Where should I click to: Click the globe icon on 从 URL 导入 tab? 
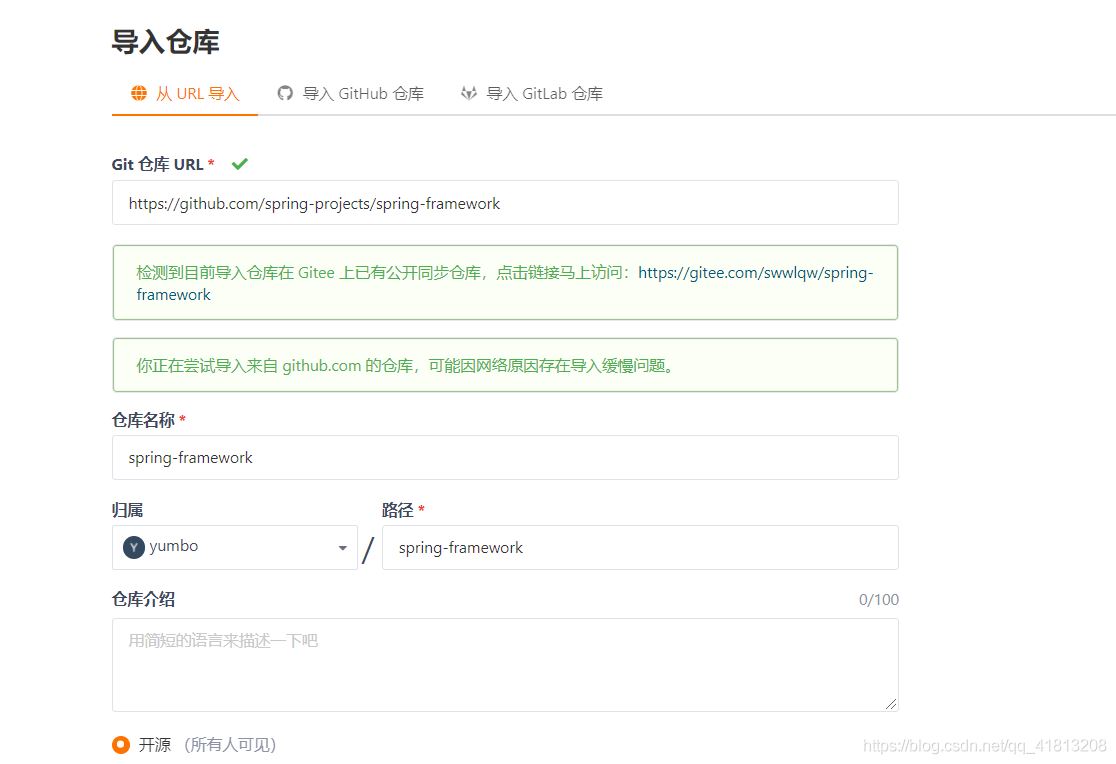tap(138, 92)
